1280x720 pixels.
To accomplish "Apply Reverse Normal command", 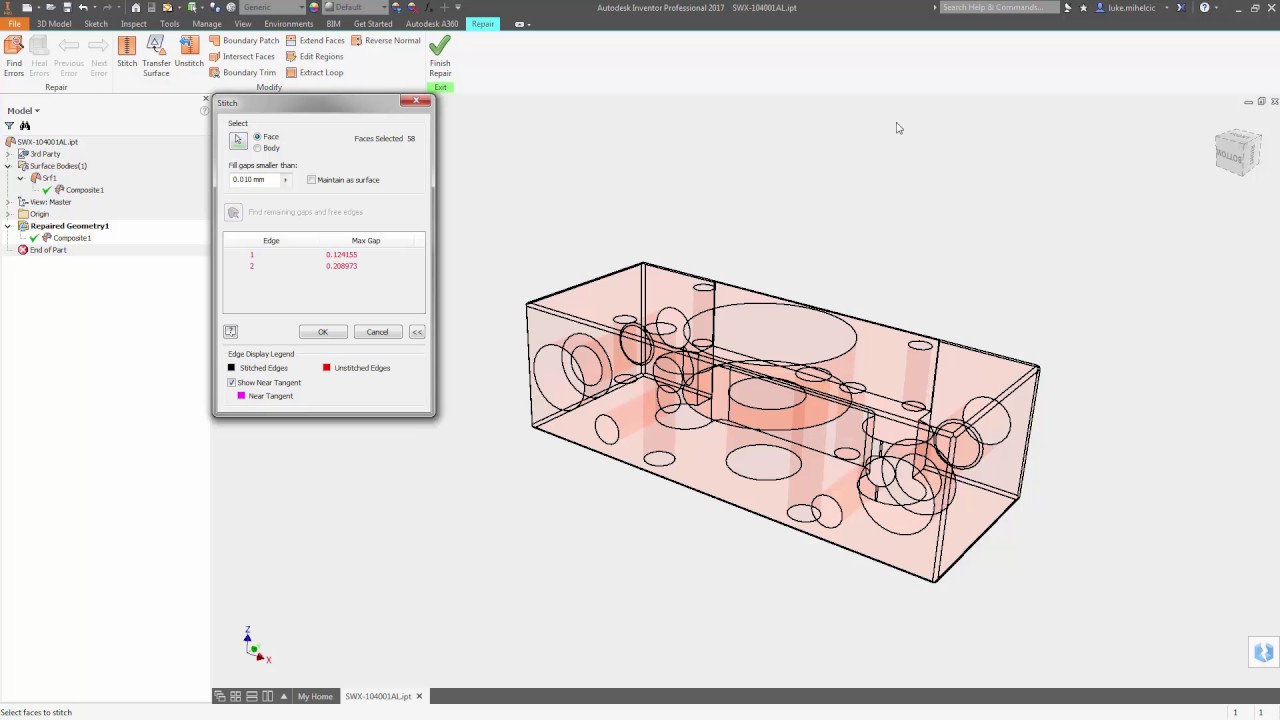I will [386, 40].
